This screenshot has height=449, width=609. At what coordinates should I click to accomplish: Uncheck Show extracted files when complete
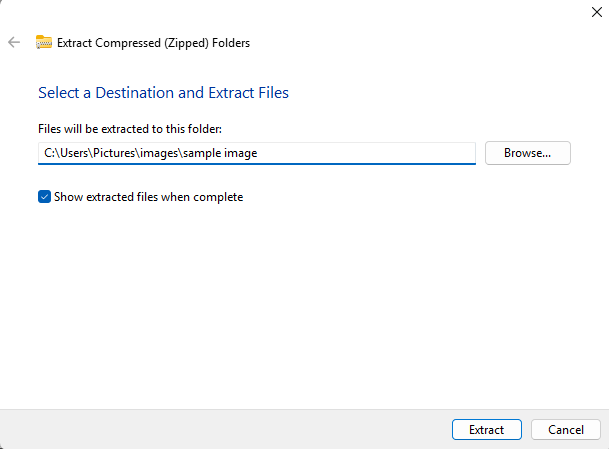point(44,197)
